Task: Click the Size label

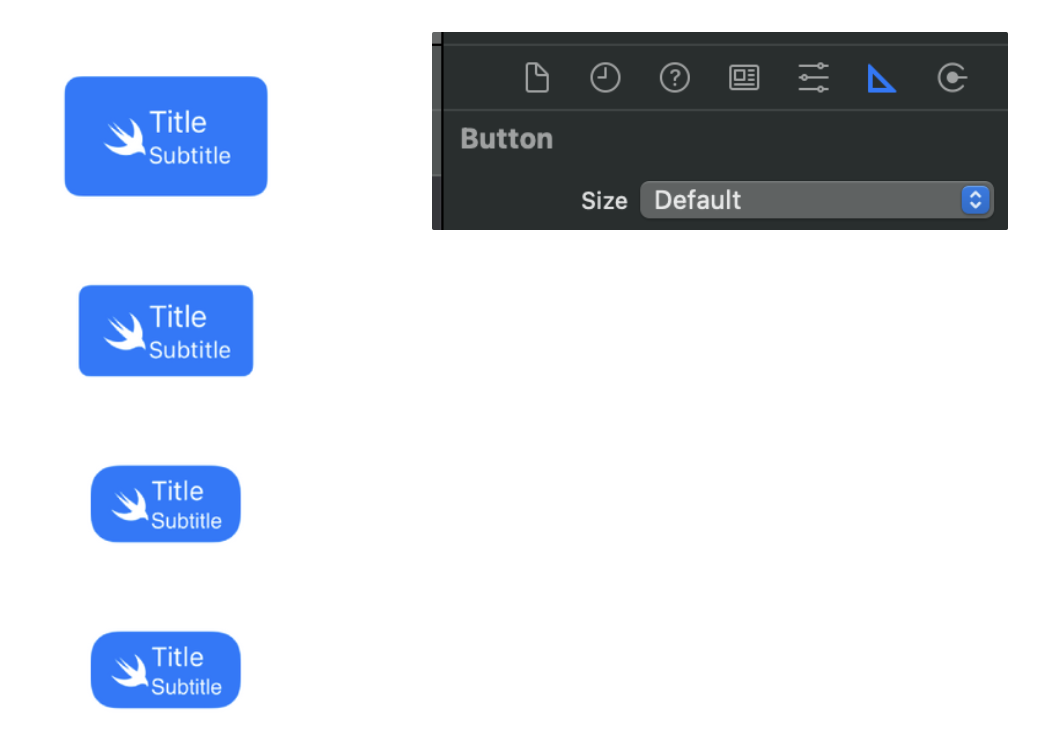Action: pos(604,201)
